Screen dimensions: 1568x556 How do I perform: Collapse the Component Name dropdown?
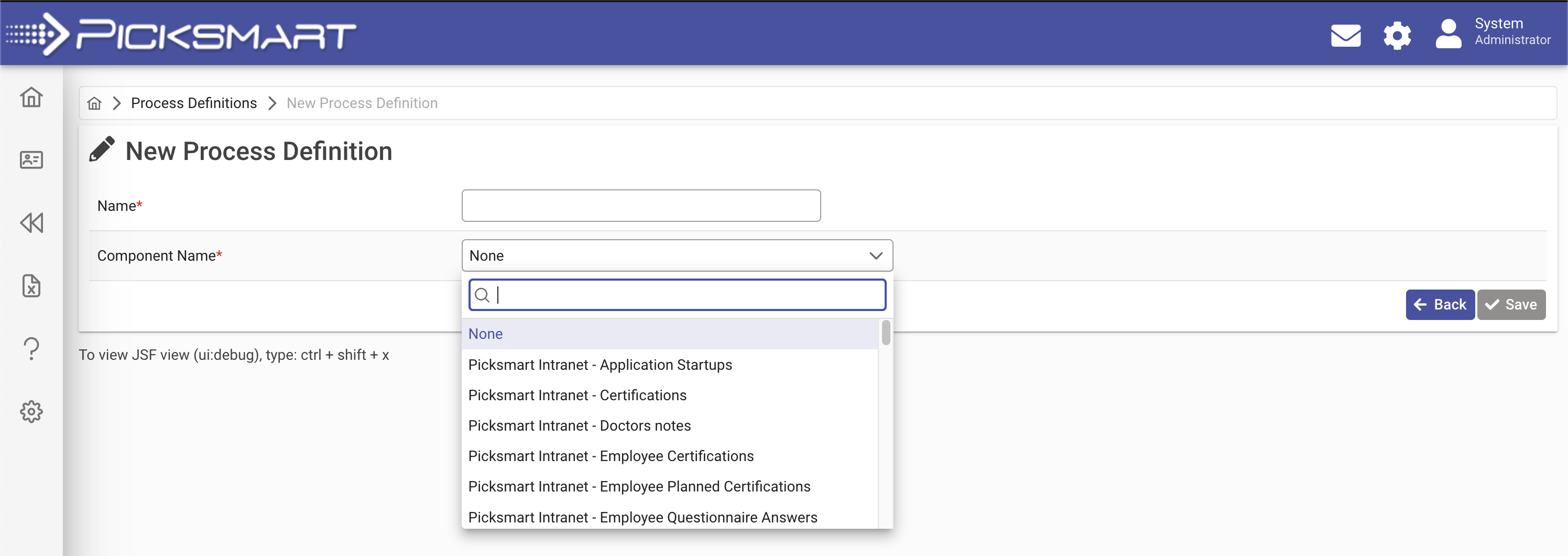677,255
